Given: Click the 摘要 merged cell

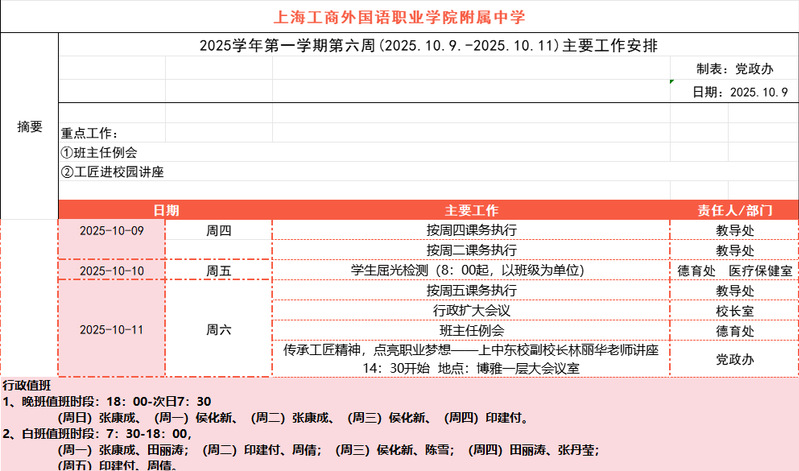Looking at the screenshot, I should [30, 127].
